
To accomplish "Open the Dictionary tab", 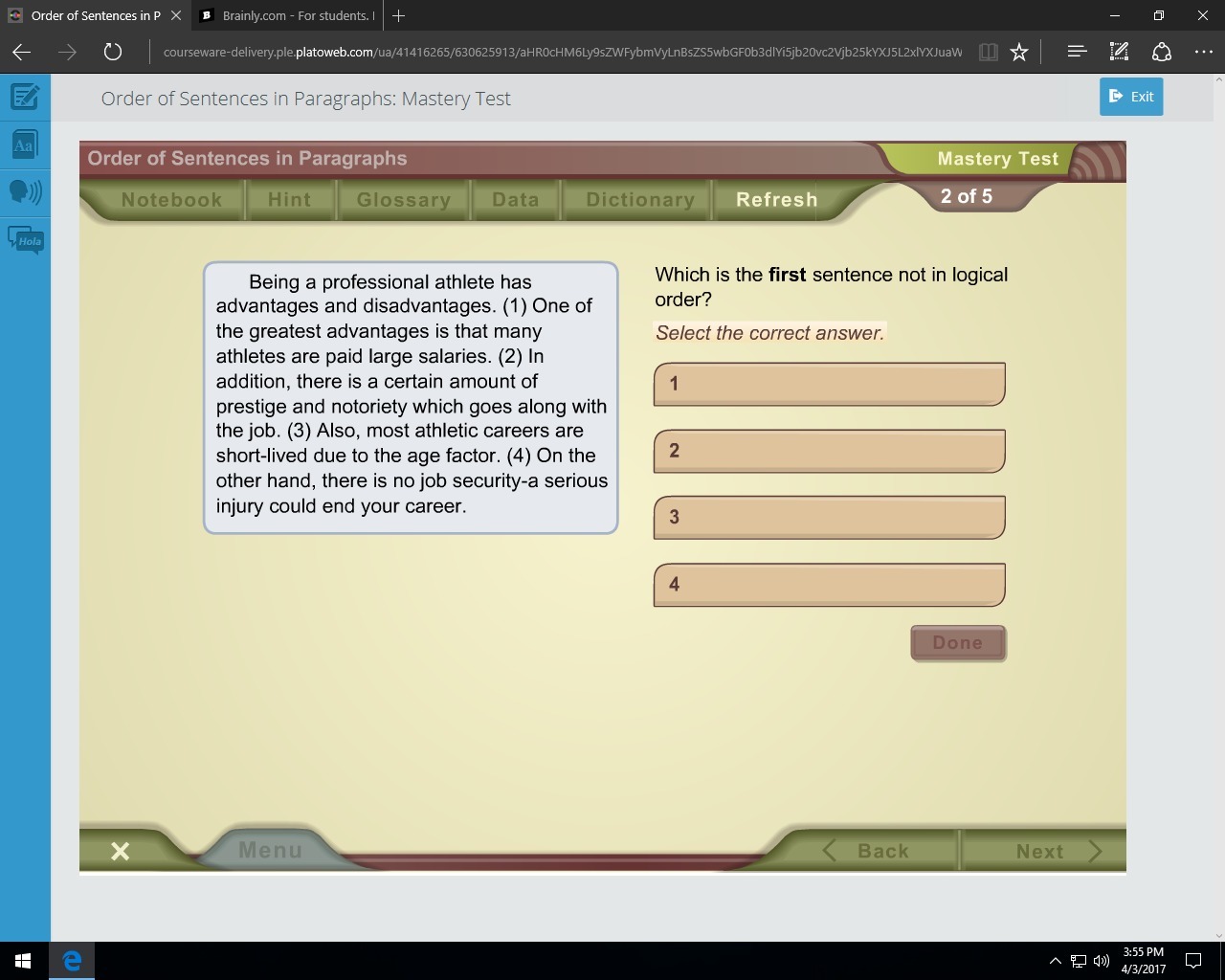I will click(x=640, y=200).
